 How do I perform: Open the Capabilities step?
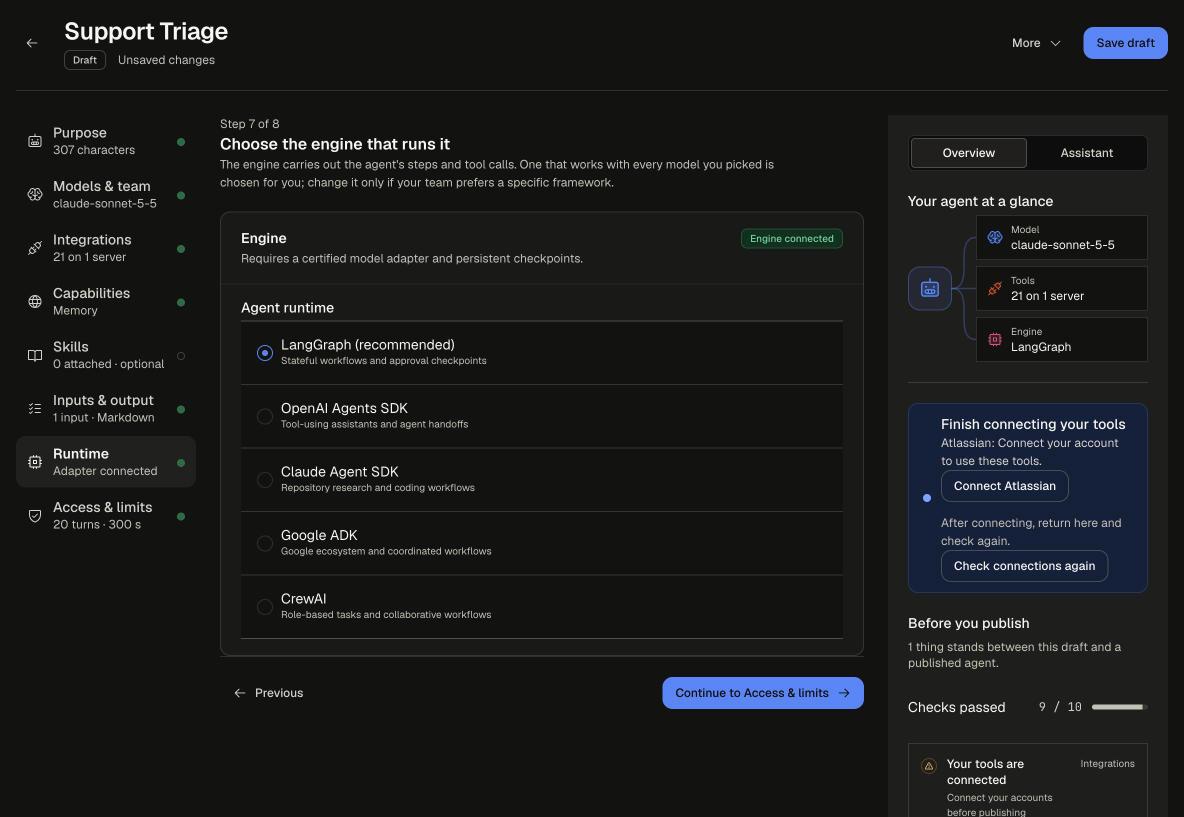[106, 302]
